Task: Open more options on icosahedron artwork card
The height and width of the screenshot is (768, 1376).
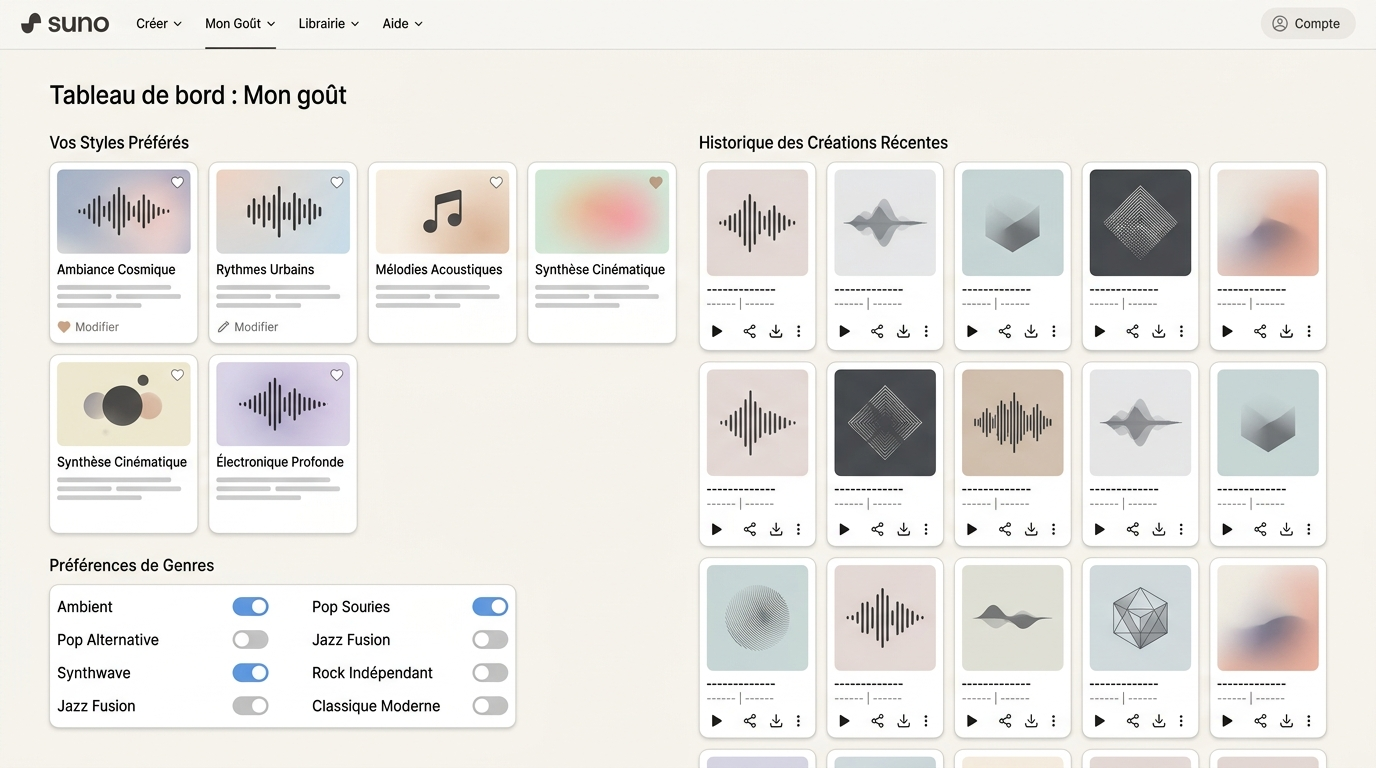Action: click(x=1182, y=721)
